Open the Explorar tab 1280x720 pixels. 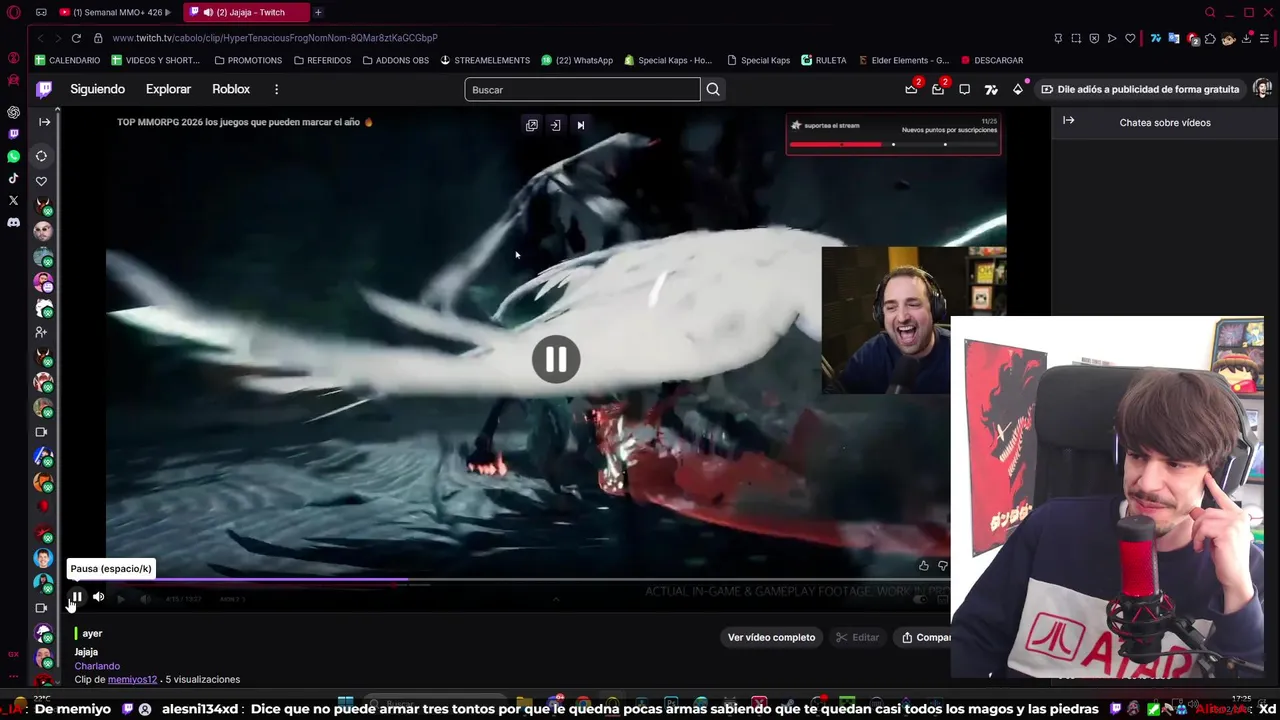click(x=168, y=89)
